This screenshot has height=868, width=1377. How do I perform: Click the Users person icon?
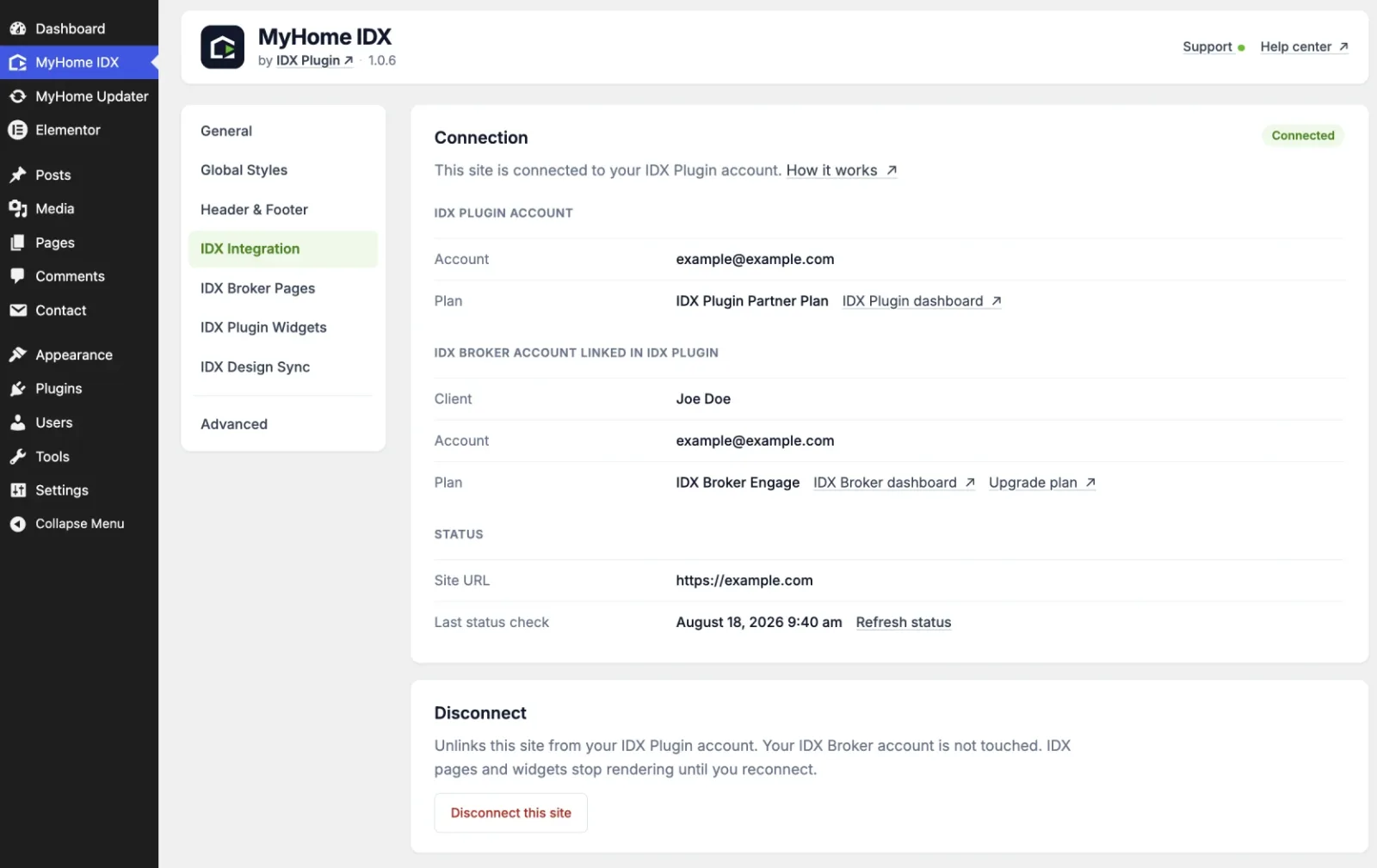pyautogui.click(x=17, y=422)
